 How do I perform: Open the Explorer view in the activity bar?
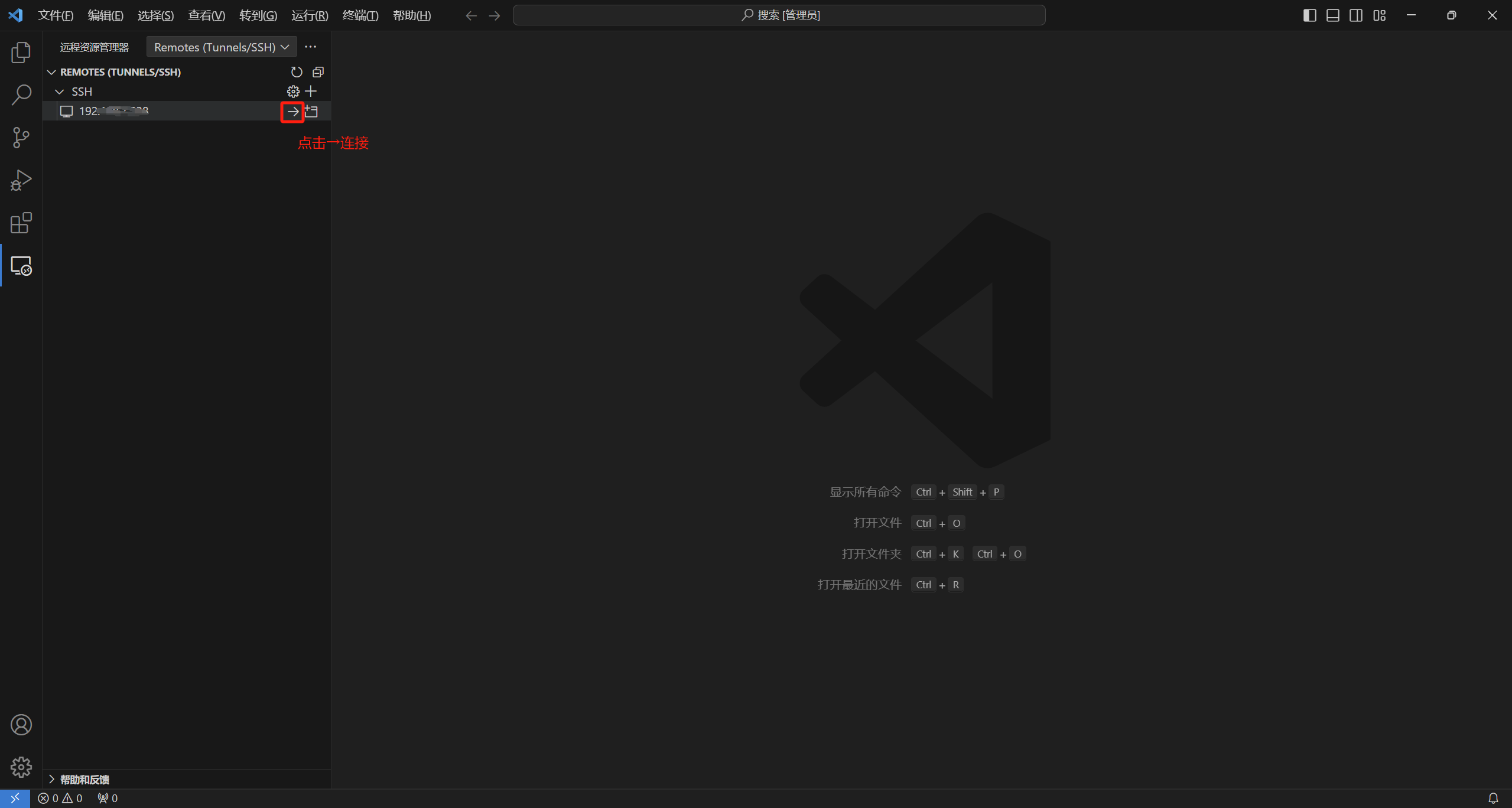coord(21,53)
